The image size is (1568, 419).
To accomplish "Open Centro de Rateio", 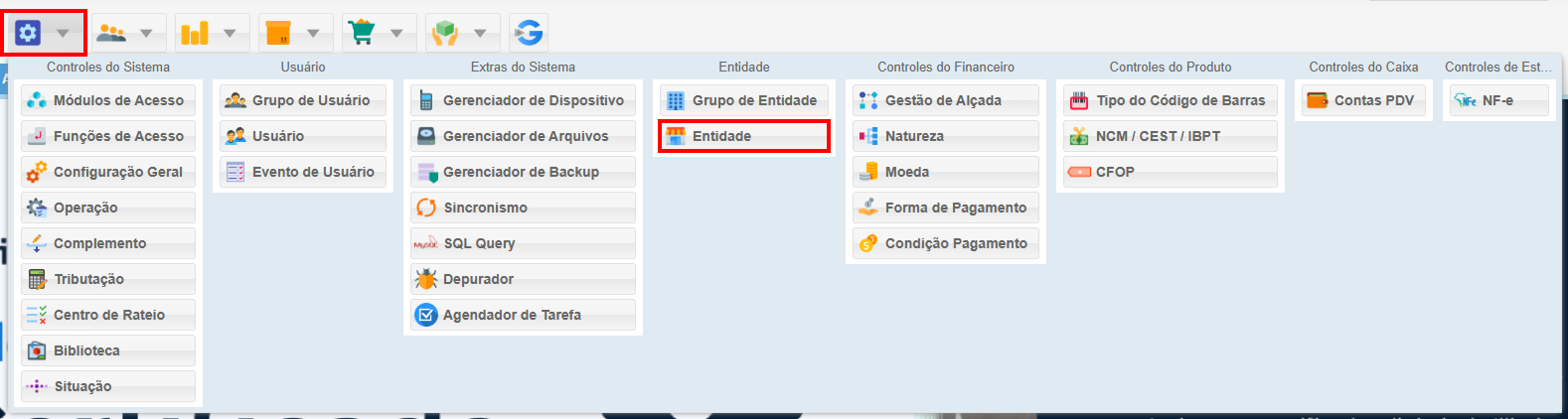I will (x=108, y=315).
